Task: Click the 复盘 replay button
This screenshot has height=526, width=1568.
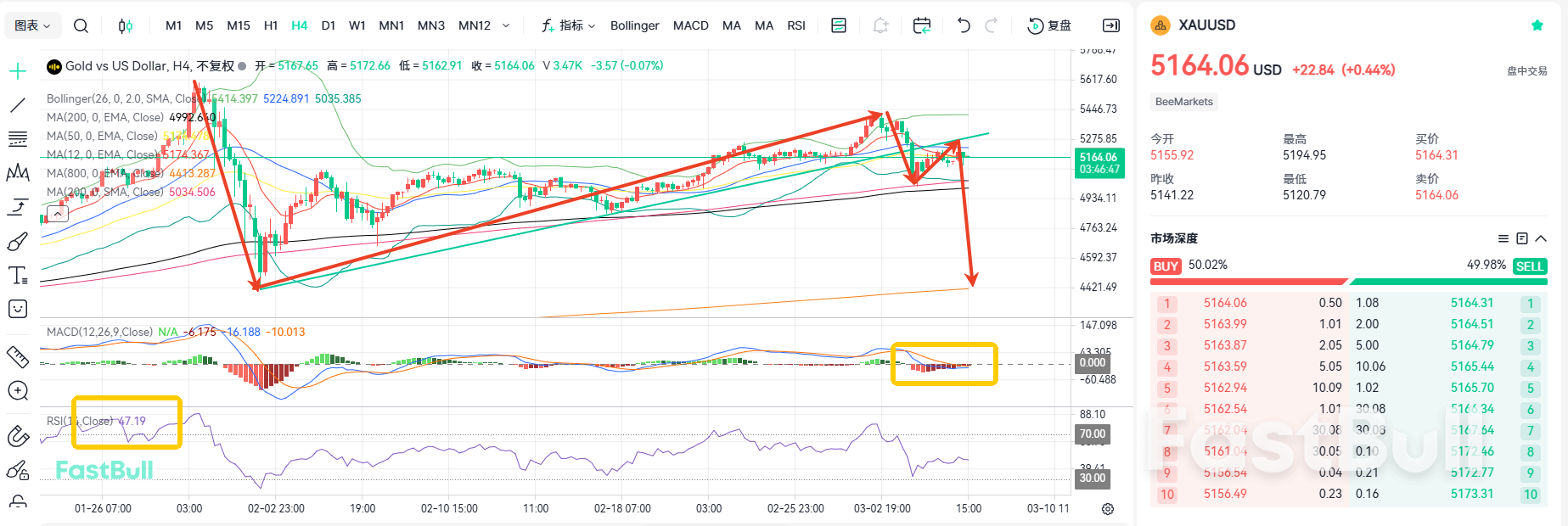Action: [1049, 25]
